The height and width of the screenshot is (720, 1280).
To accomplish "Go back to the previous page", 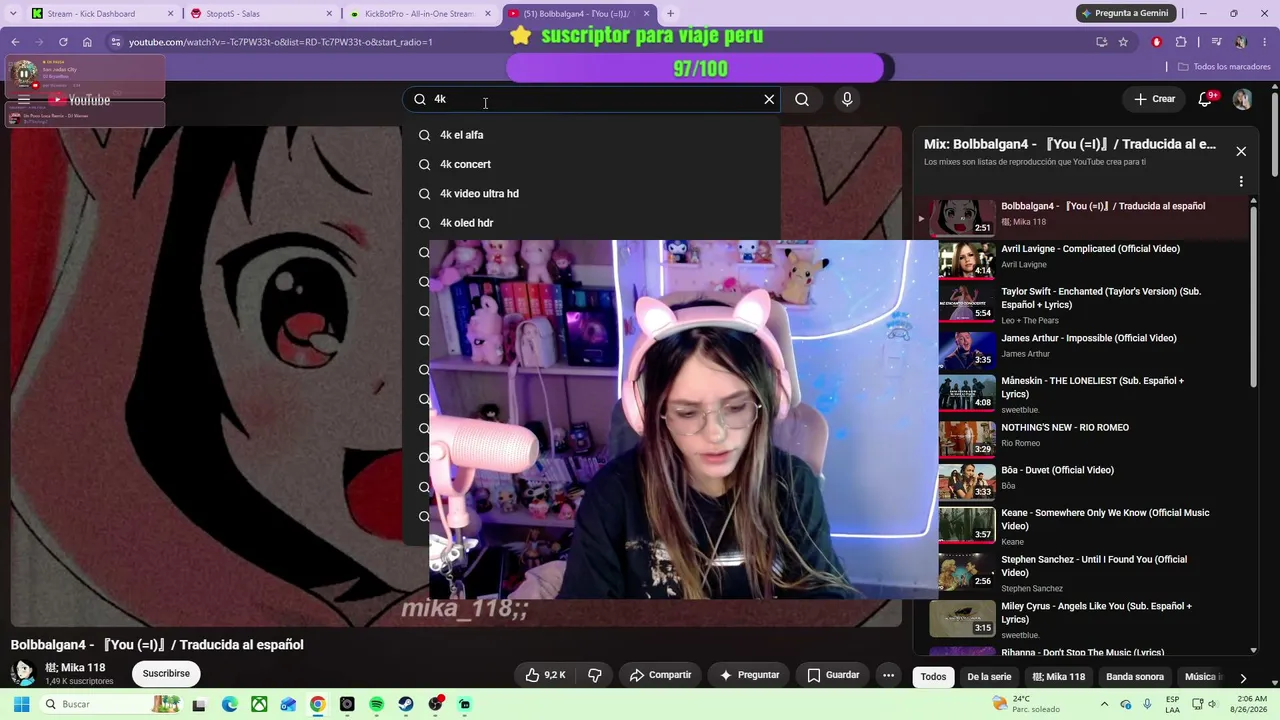I will click(x=15, y=42).
